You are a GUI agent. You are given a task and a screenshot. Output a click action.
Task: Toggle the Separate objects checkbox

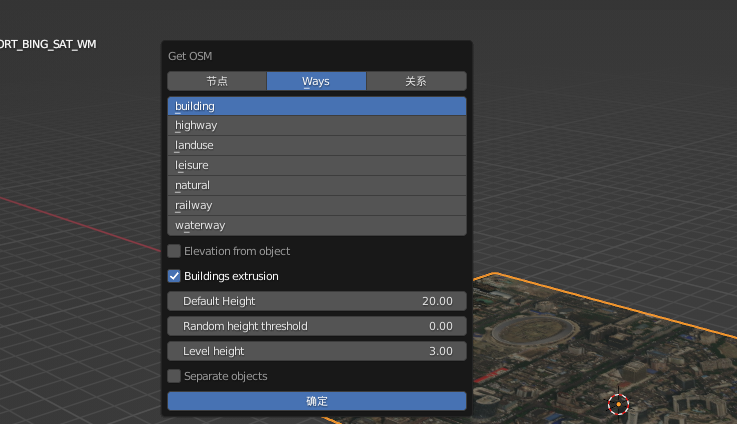point(174,376)
